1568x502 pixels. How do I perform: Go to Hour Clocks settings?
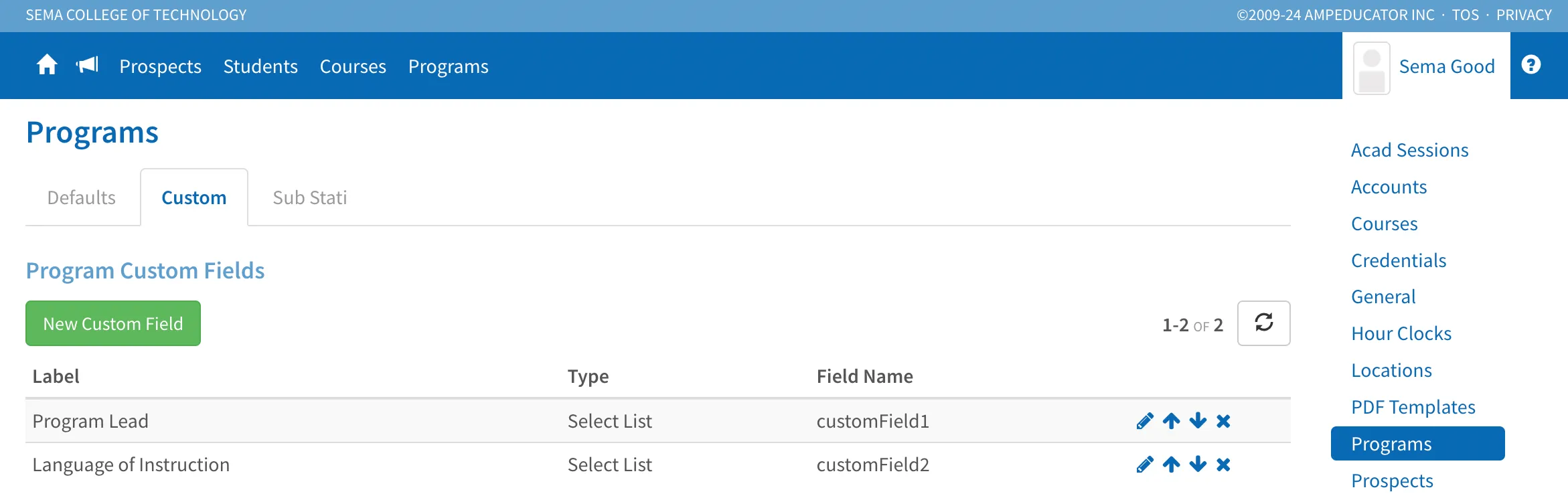pos(1401,333)
